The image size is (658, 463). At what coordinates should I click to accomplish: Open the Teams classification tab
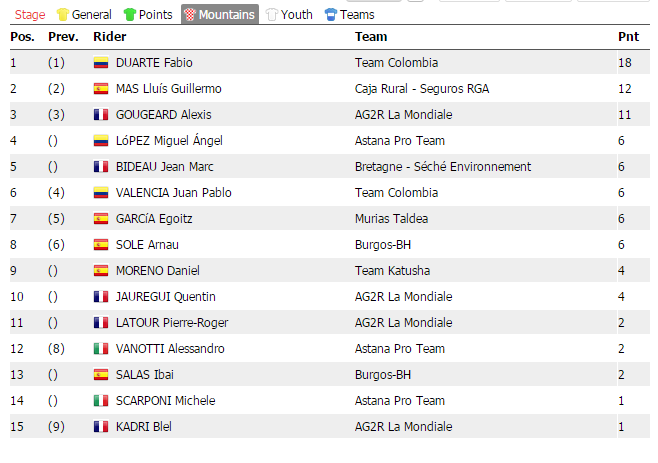pos(349,15)
